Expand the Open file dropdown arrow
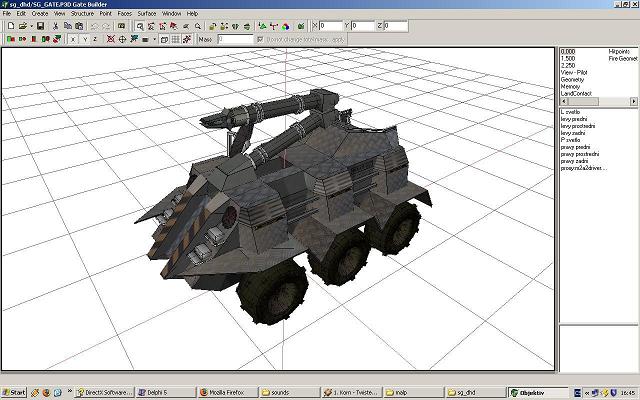The image size is (640, 400). [31, 26]
